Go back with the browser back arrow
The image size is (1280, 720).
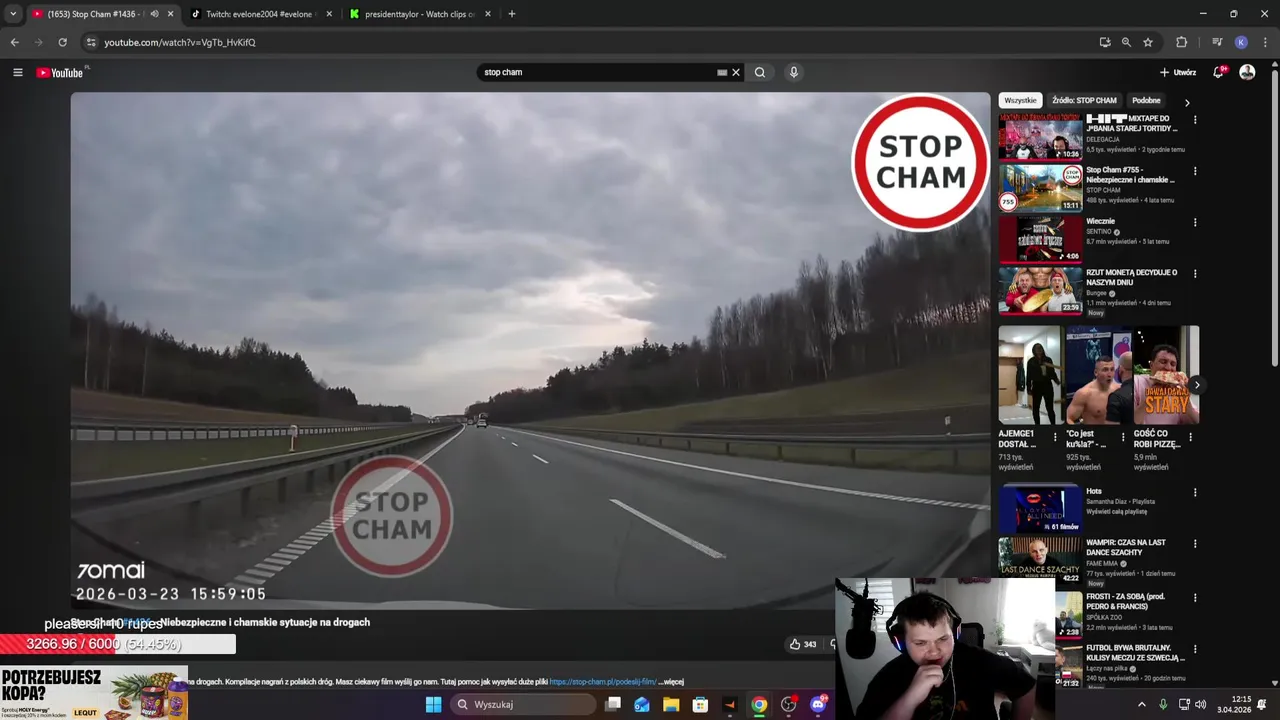(x=14, y=42)
